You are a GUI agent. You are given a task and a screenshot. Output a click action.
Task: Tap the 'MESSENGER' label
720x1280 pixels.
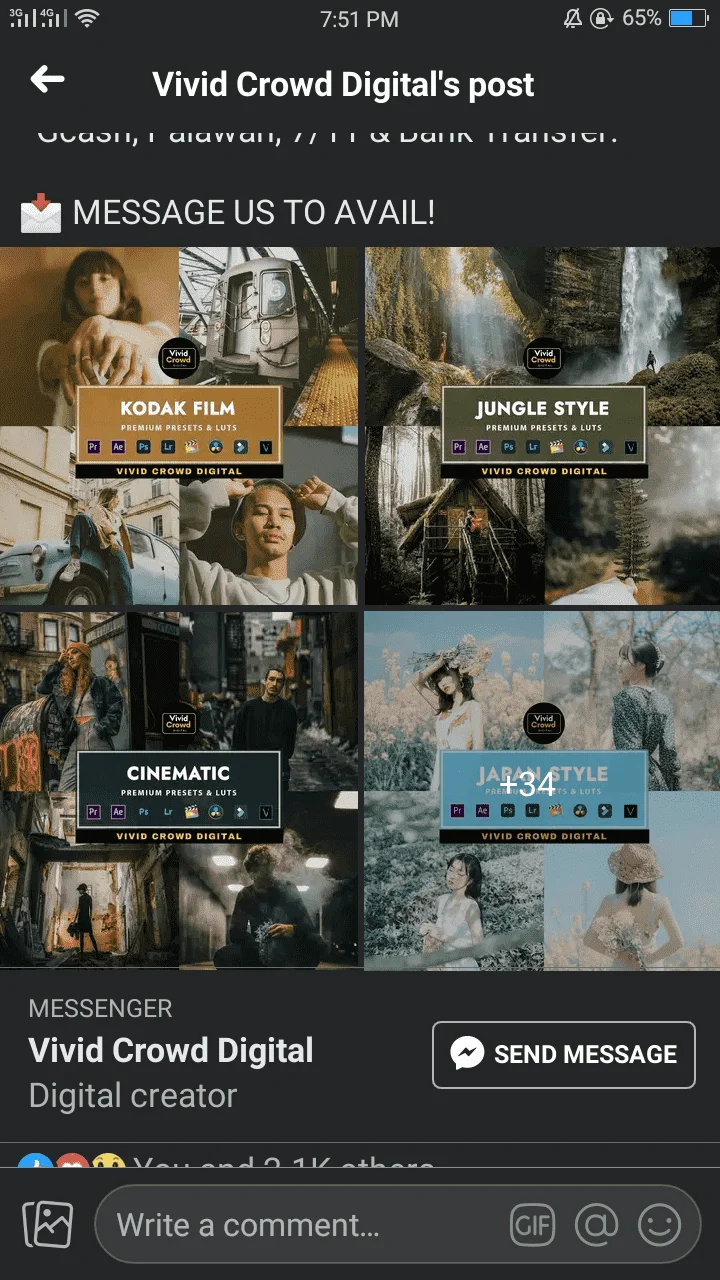[x=100, y=1009]
